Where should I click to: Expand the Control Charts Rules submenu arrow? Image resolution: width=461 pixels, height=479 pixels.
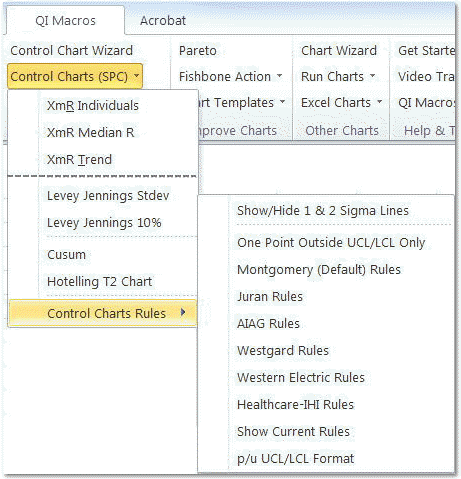[183, 312]
